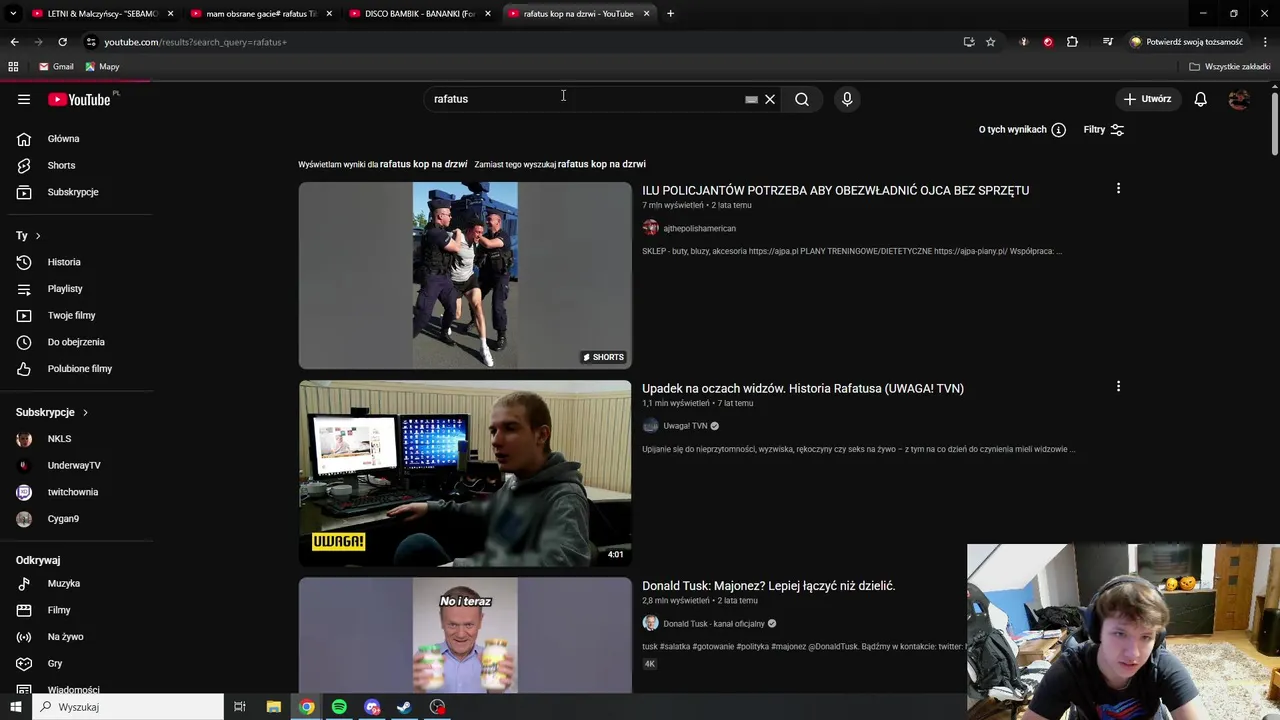Open UnderwayTV subscription channel
This screenshot has width=1280, height=720.
point(76,465)
